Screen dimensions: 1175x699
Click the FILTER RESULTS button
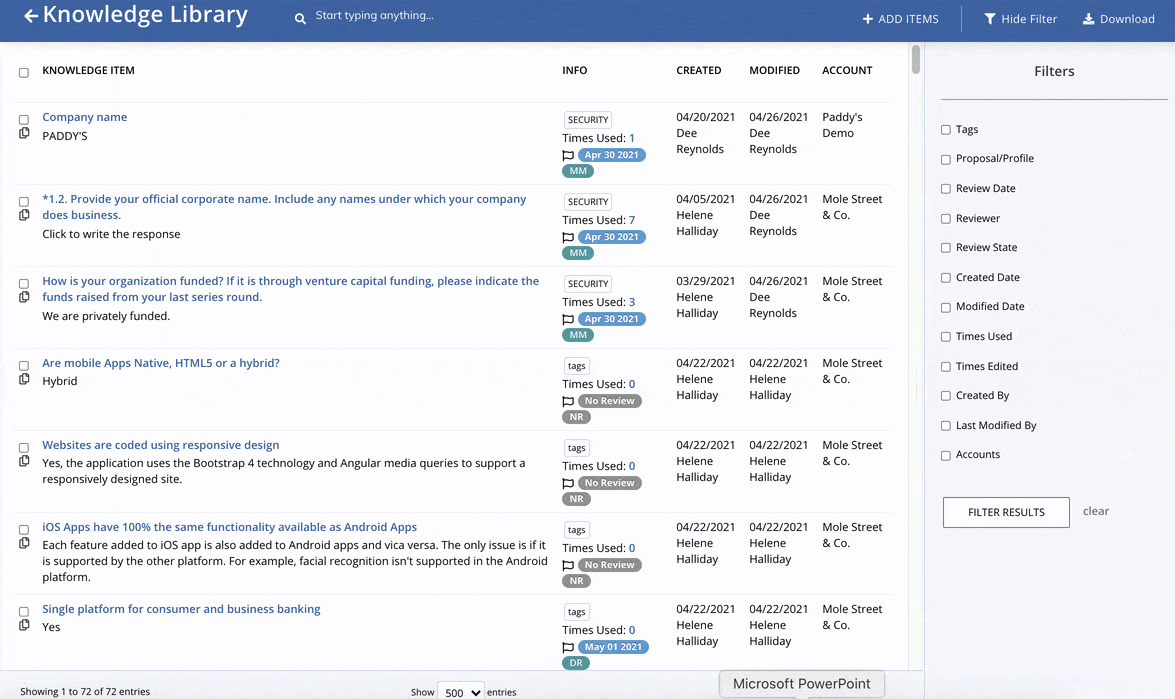(x=1006, y=512)
